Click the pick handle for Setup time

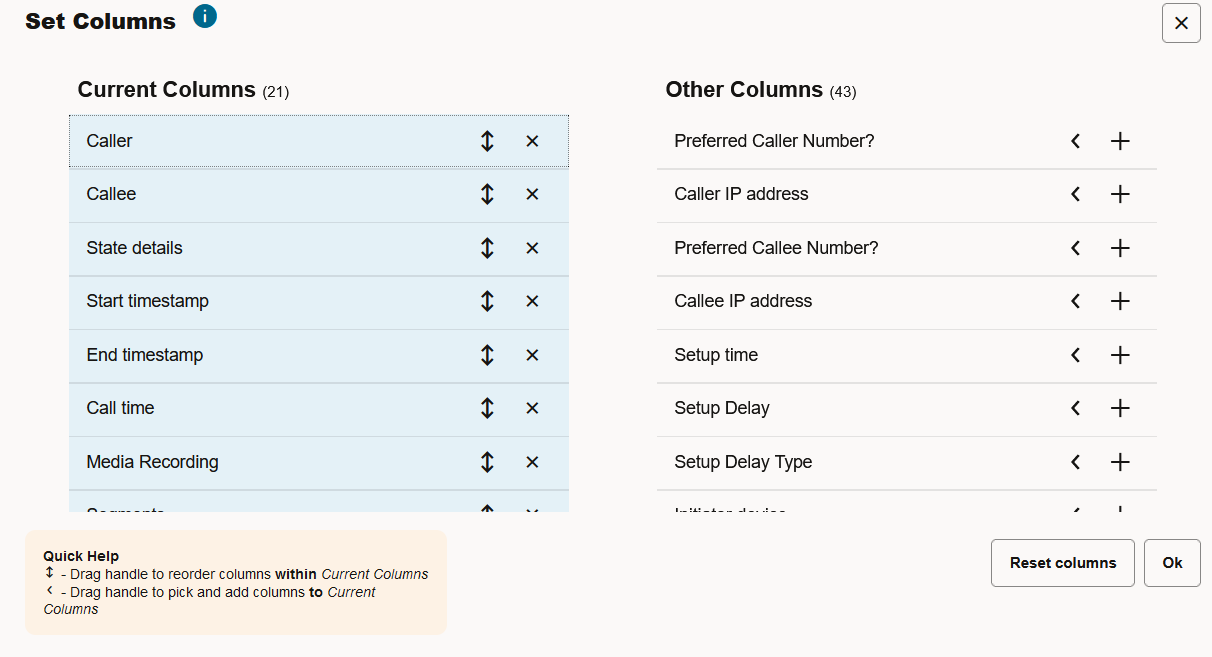[1075, 355]
